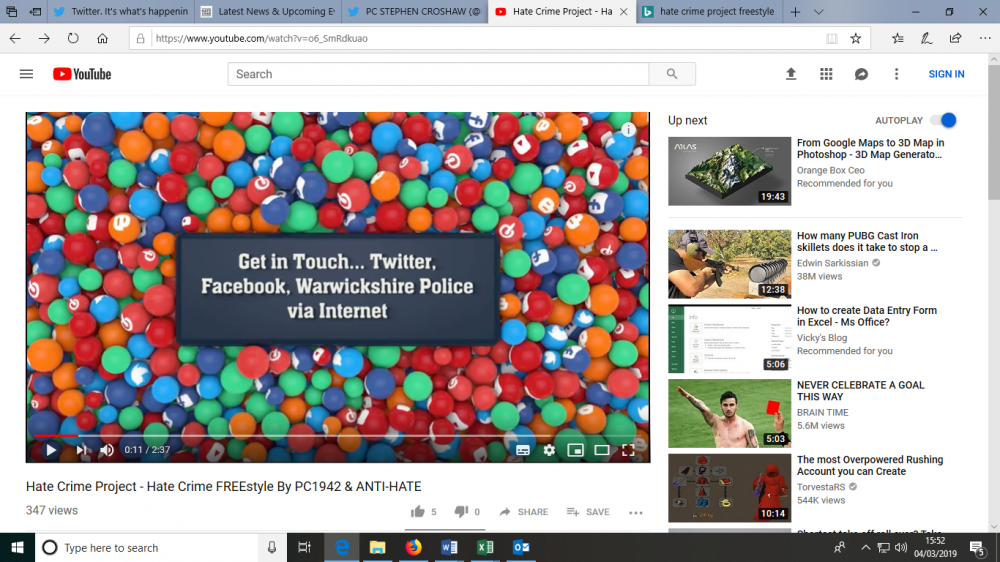Viewport: 1000px width, 562px height.
Task: Show hidden system tray icons
Action: (x=865, y=547)
